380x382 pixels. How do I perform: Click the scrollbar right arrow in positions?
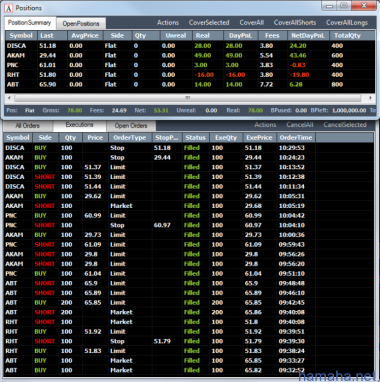click(x=370, y=98)
